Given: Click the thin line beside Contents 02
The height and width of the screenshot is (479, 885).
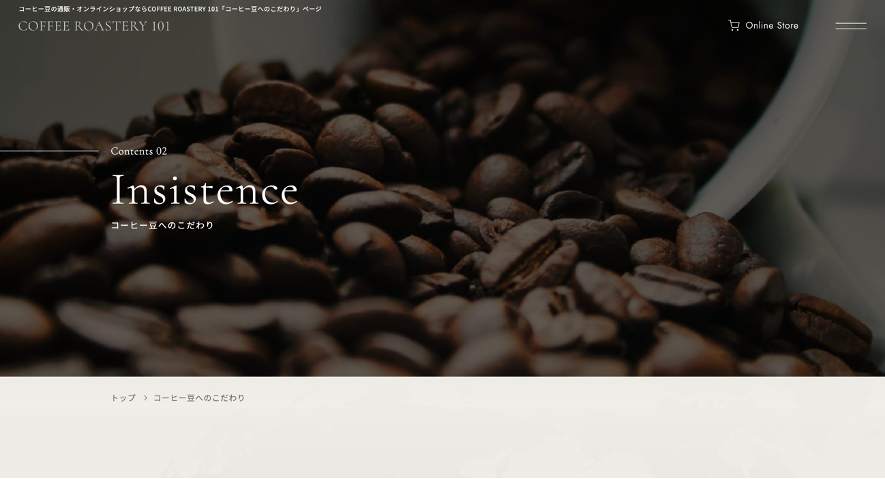Looking at the screenshot, I should click(49, 151).
